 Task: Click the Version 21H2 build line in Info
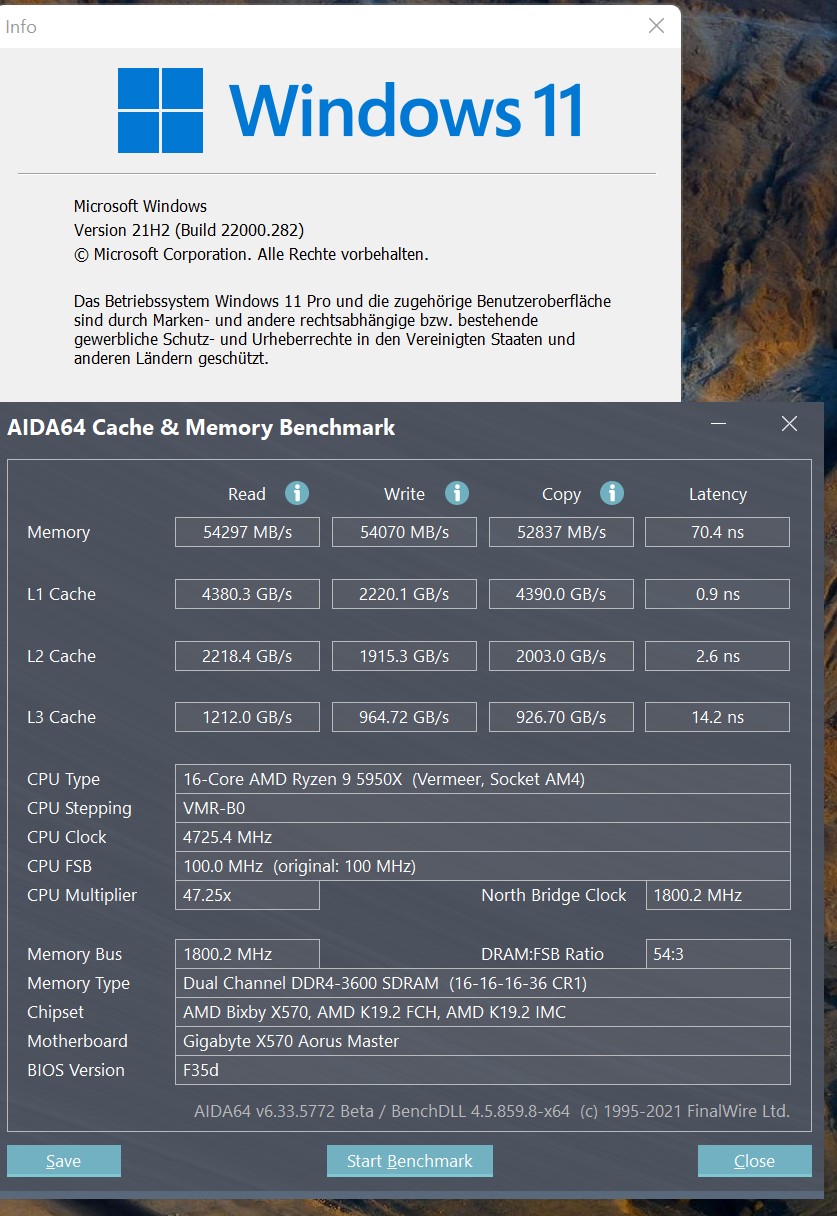189,230
